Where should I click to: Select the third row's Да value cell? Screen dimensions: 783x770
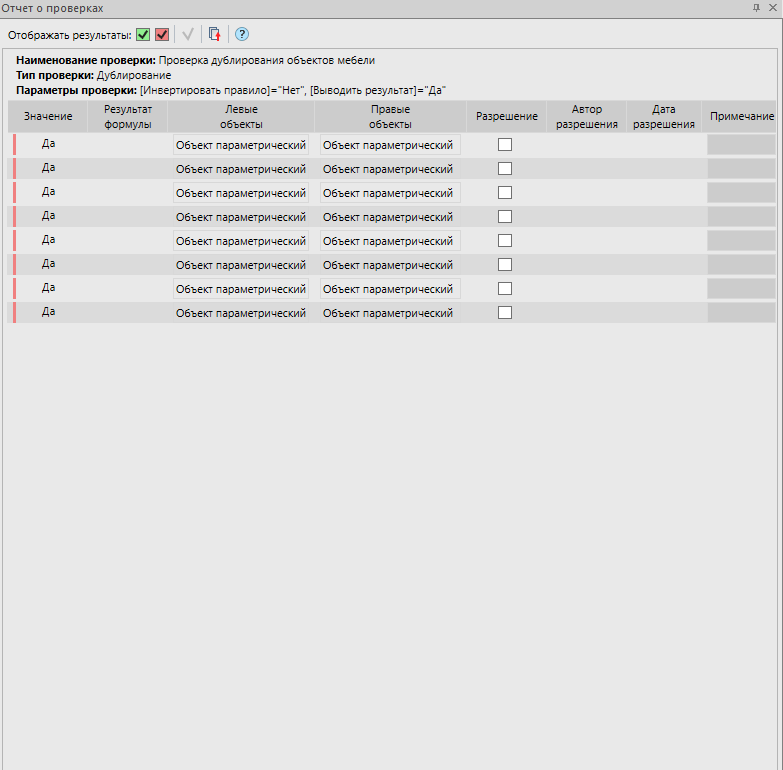click(x=48, y=192)
